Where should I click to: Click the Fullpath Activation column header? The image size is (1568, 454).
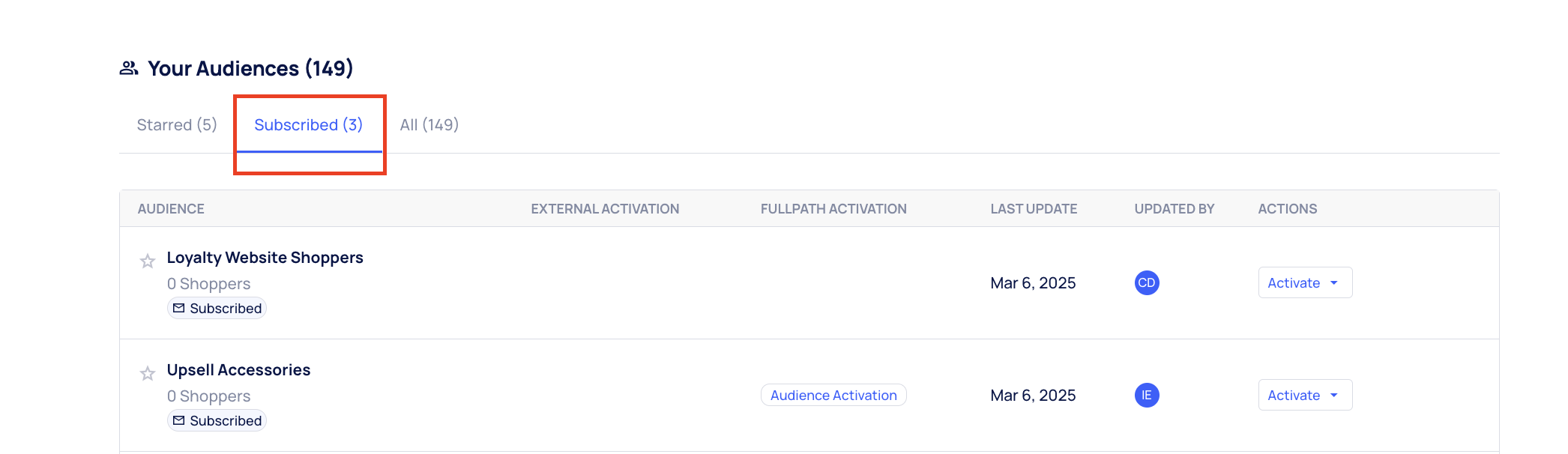click(833, 209)
